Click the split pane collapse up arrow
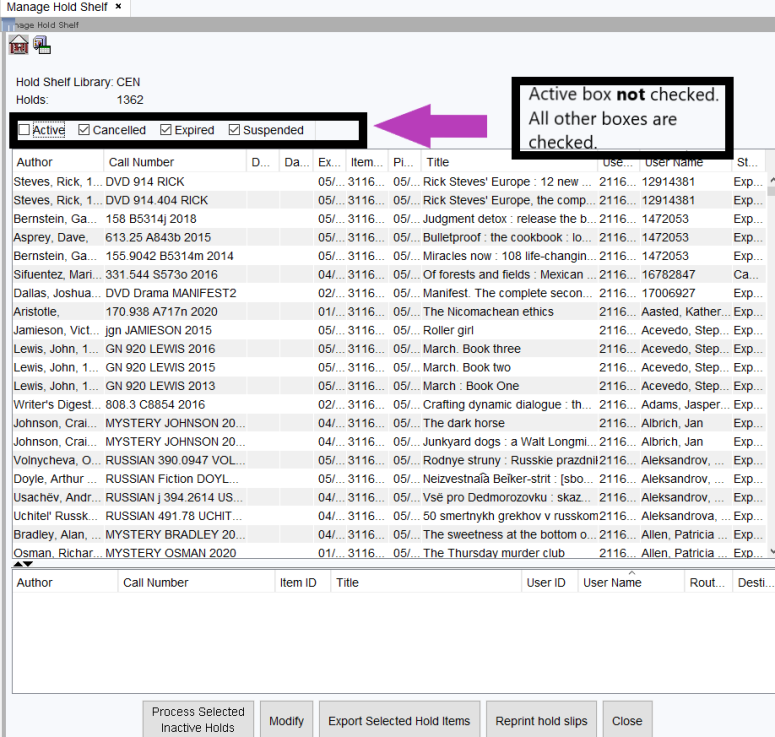775x737 pixels. 18,564
